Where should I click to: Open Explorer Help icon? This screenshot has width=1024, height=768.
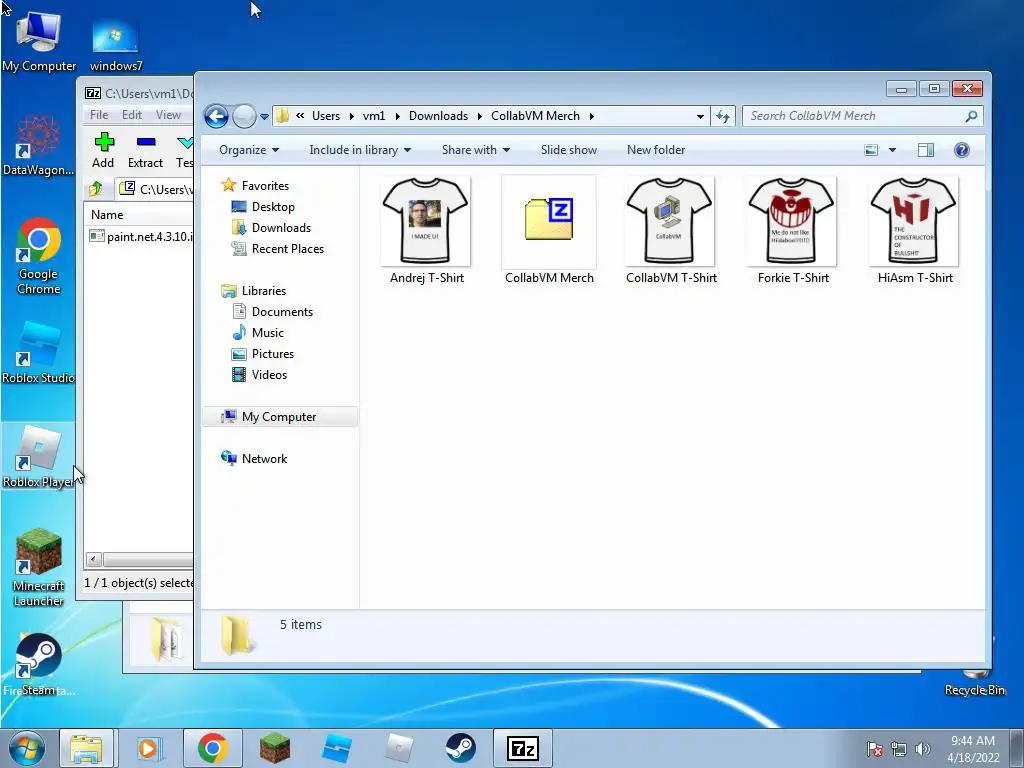pos(961,150)
